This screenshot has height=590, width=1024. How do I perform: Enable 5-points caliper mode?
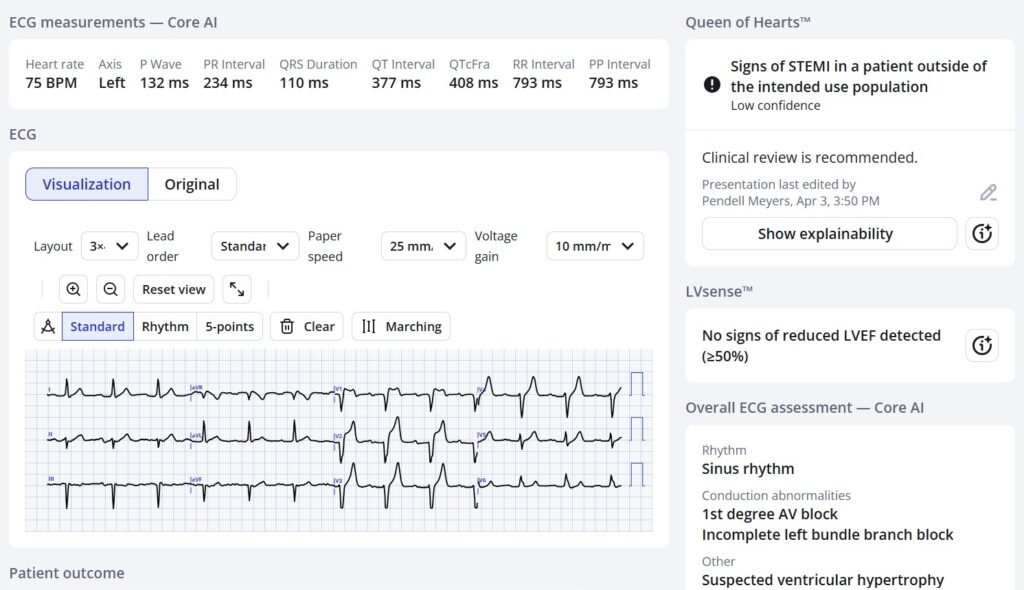[230, 326]
